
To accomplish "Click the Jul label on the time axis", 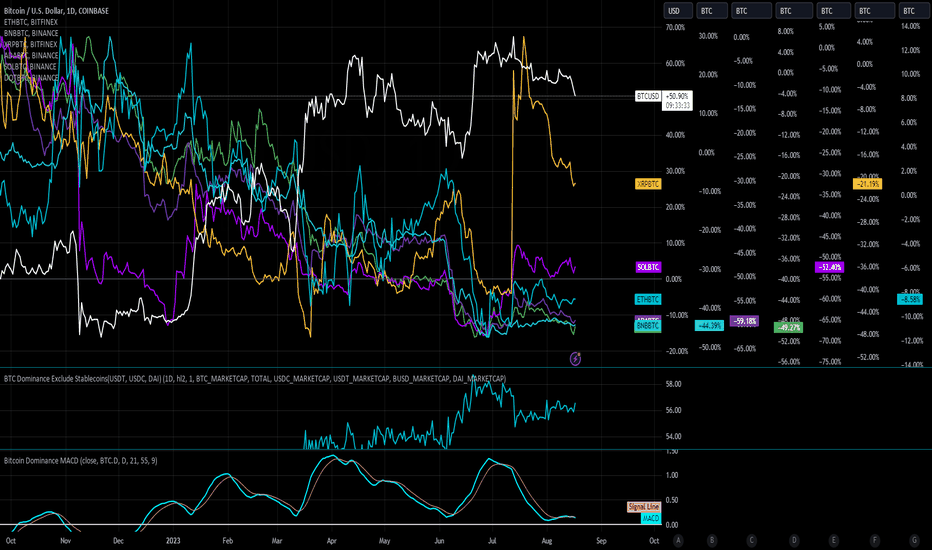I will pyautogui.click(x=492, y=541).
